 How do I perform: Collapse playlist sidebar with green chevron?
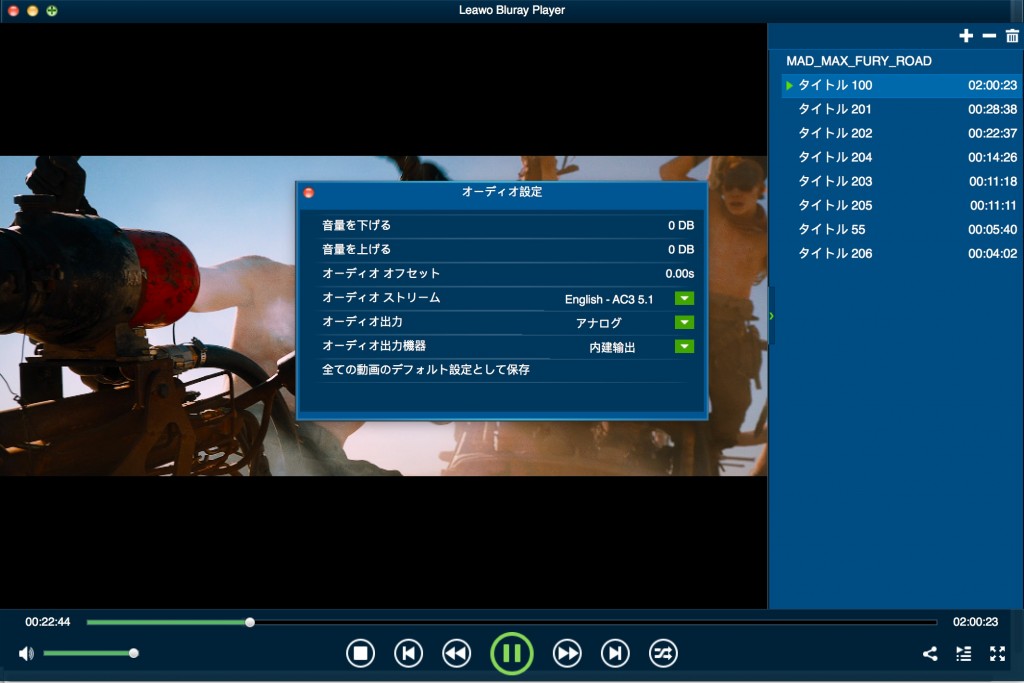pos(771,316)
